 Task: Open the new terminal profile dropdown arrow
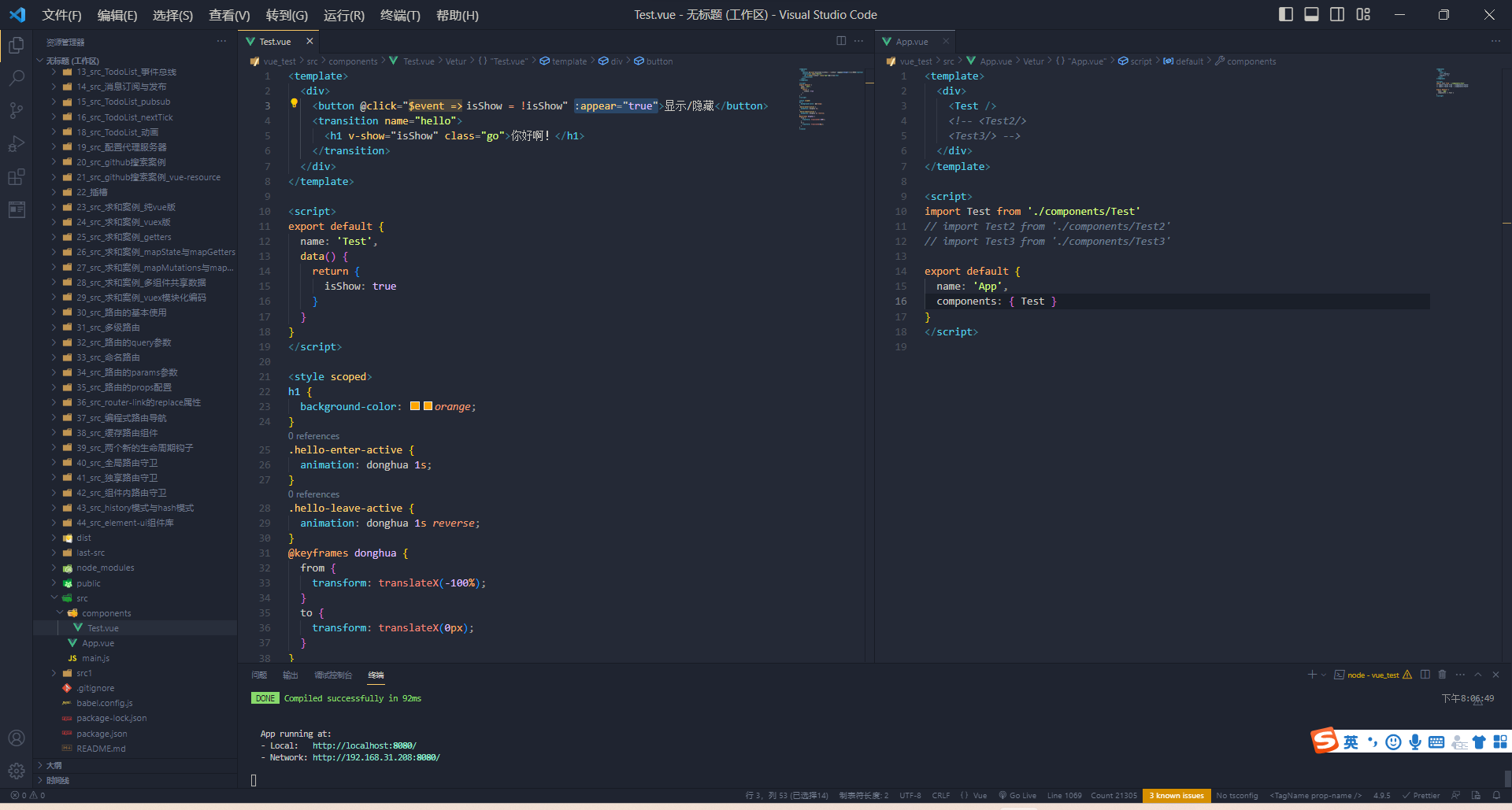click(1323, 675)
